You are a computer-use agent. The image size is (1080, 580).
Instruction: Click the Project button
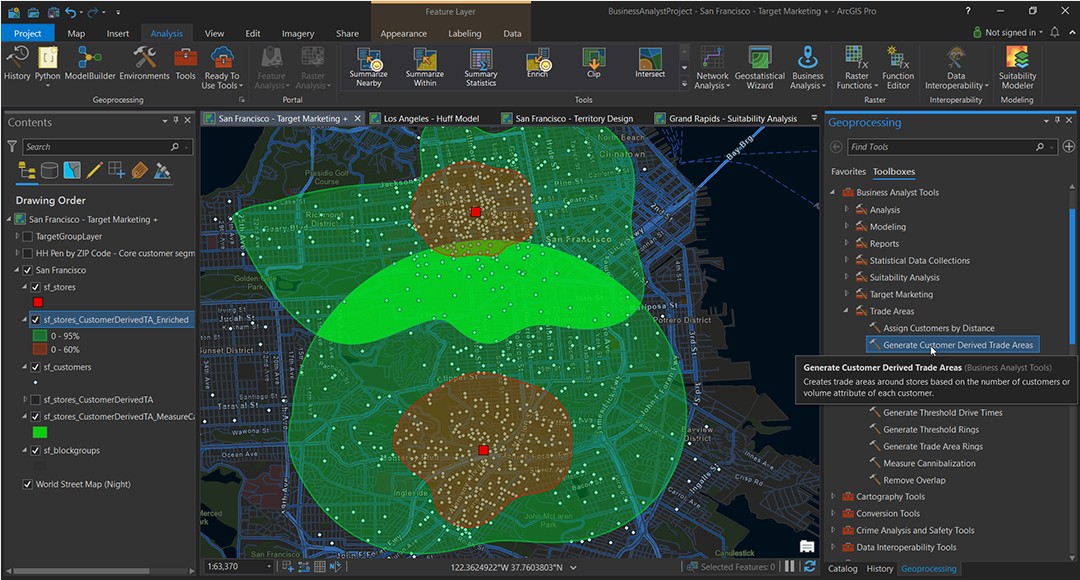point(28,33)
